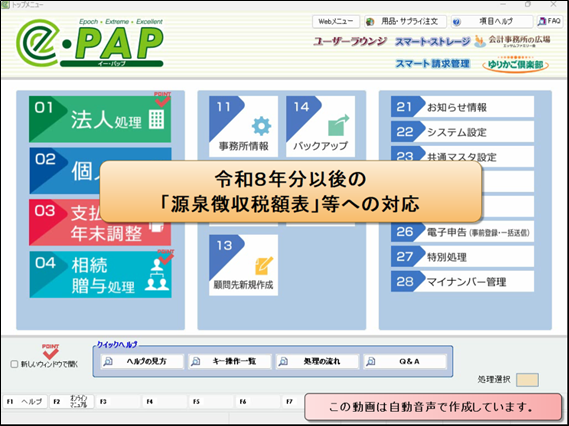This screenshot has height=426, width=569.
Task: Open 14 バックアップ export icon
Action: [338, 126]
